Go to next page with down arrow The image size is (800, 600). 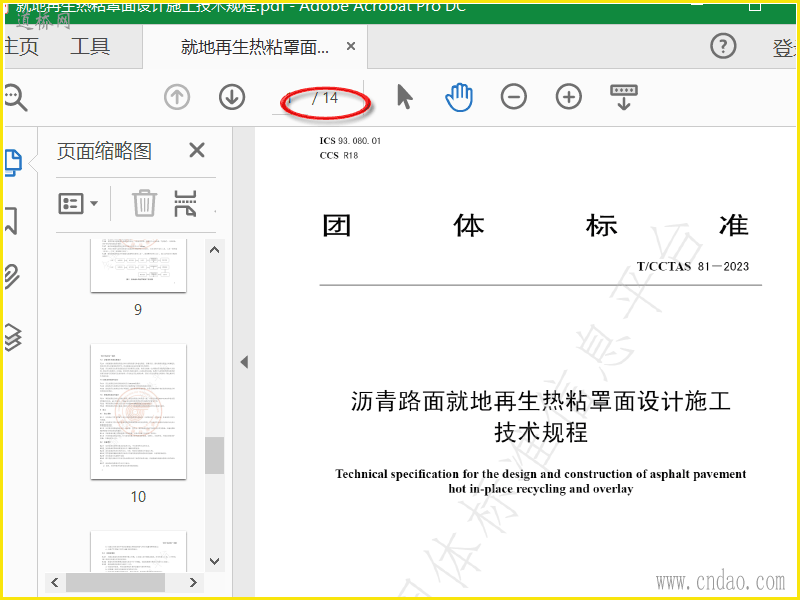point(232,97)
